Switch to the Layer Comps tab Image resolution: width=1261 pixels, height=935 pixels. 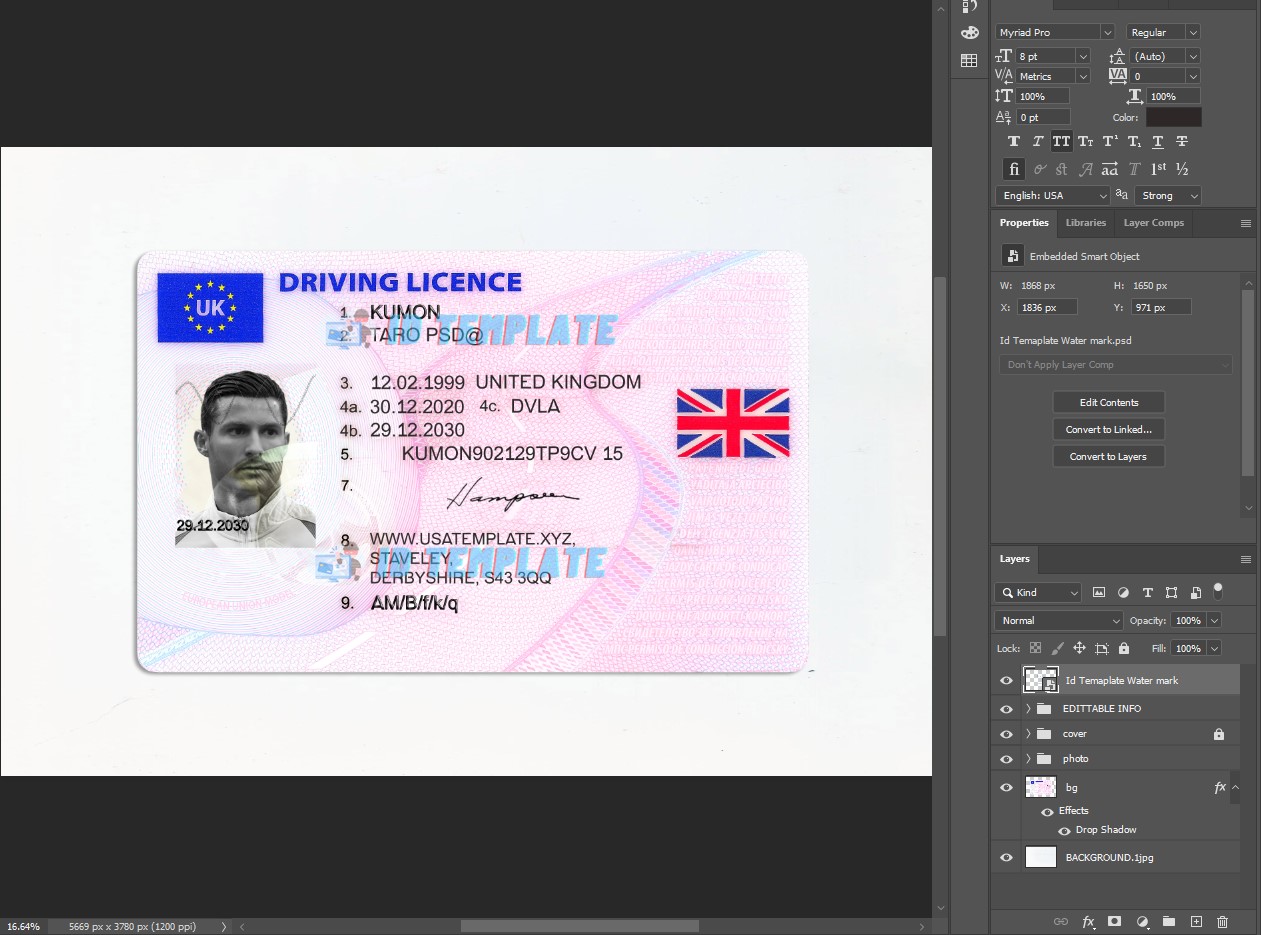(x=1153, y=223)
